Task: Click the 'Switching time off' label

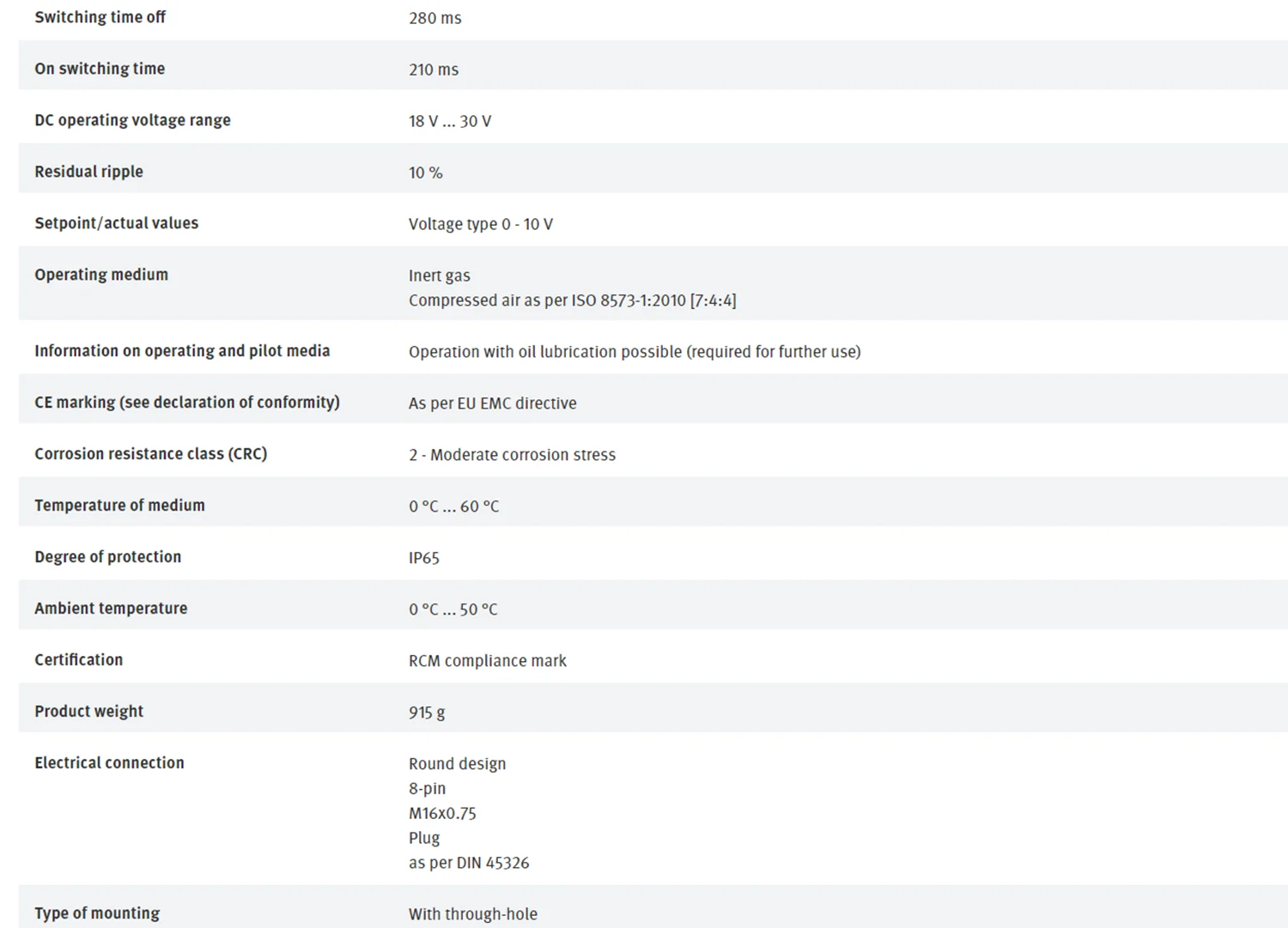Action: click(x=100, y=17)
